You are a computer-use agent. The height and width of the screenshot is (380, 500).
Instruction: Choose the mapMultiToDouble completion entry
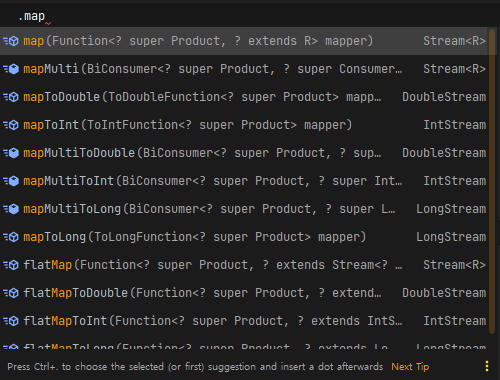point(244,153)
